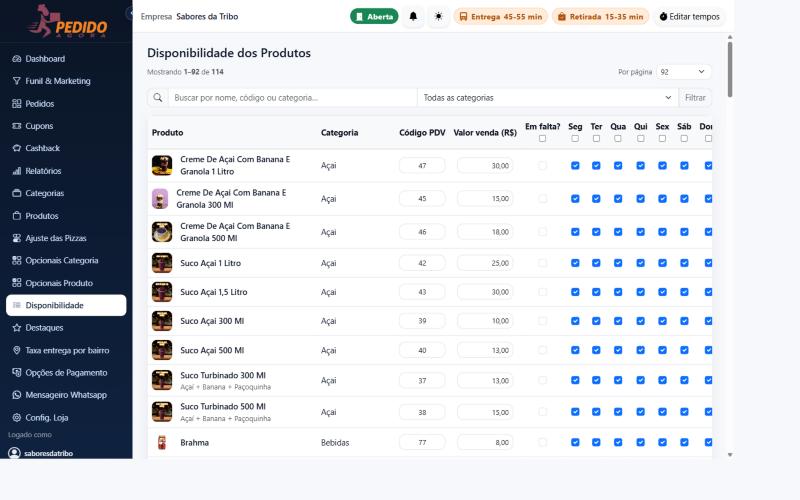Viewport: 800px width, 500px height.
Task: Click the Cashback icon
Action: (16, 148)
